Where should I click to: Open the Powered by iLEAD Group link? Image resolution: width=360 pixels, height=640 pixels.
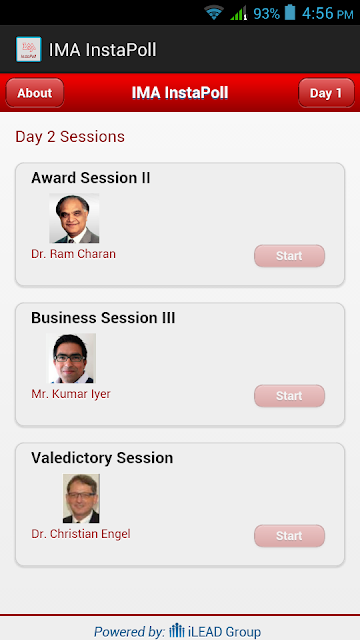tap(177, 631)
